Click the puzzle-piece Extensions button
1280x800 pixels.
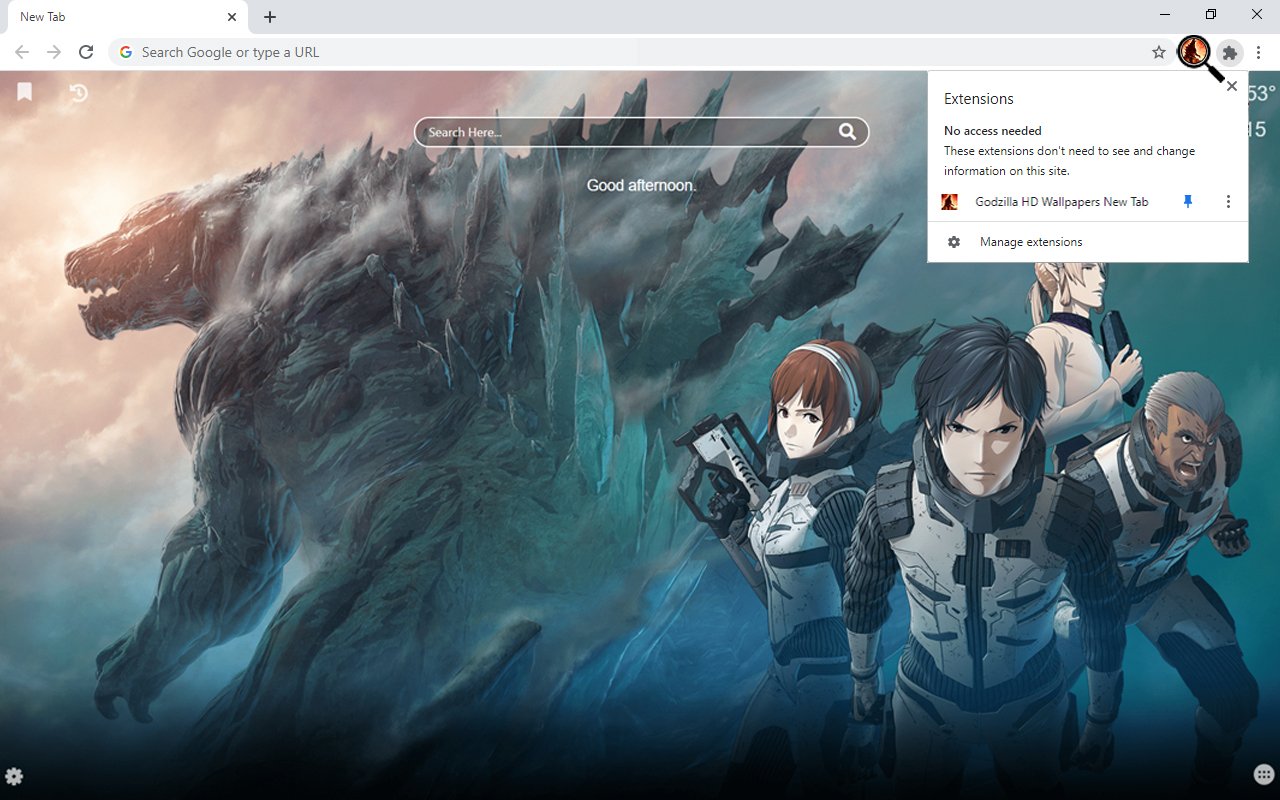(x=1230, y=53)
